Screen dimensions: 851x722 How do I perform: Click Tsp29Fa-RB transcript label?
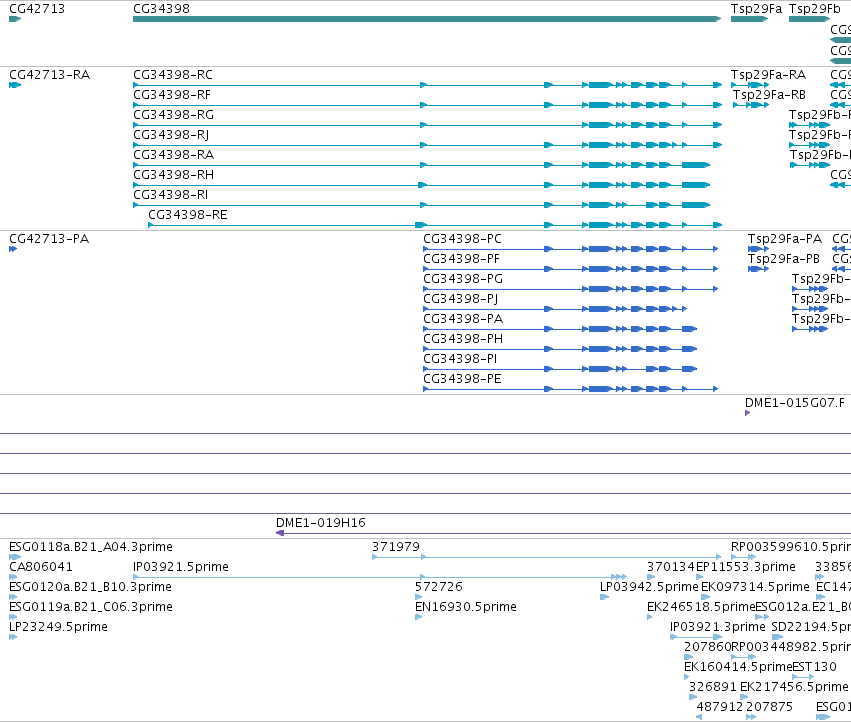(769, 94)
